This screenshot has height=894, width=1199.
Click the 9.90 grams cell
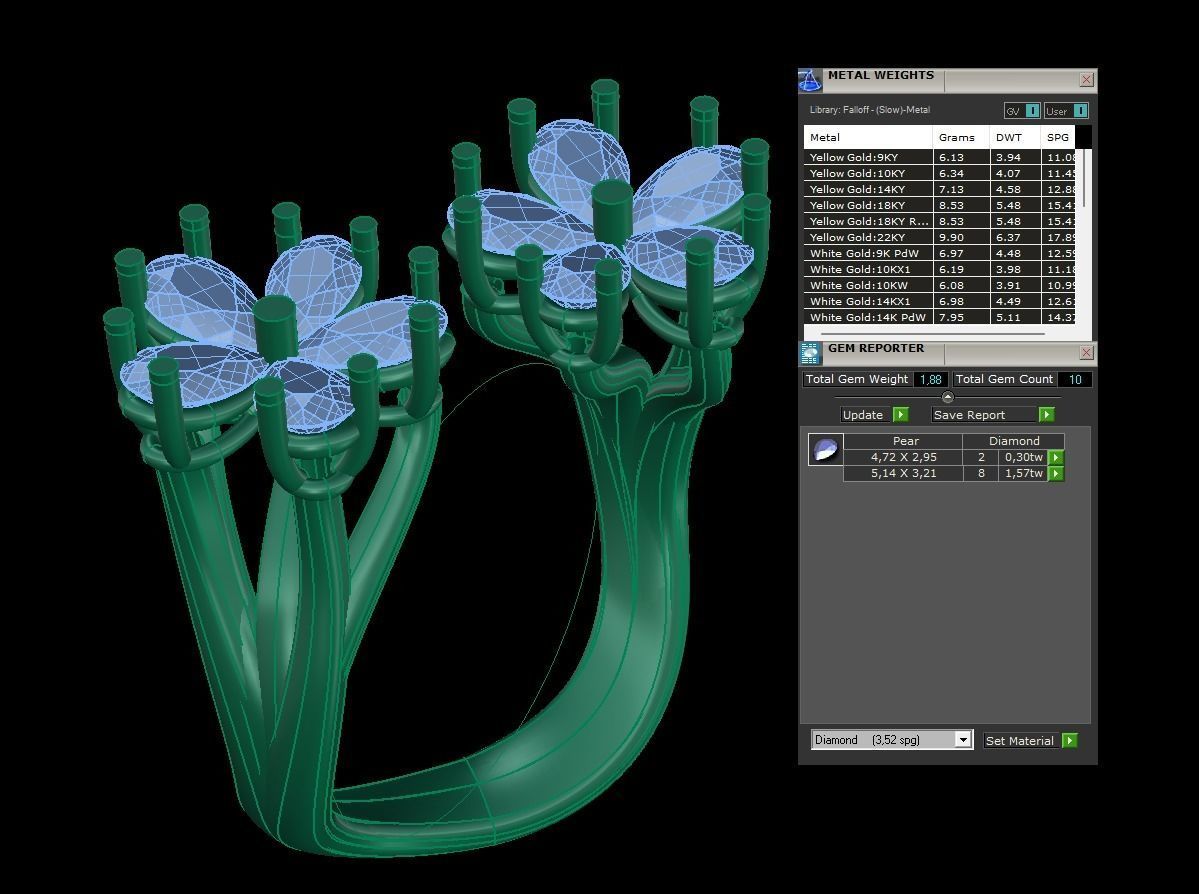(x=961, y=238)
